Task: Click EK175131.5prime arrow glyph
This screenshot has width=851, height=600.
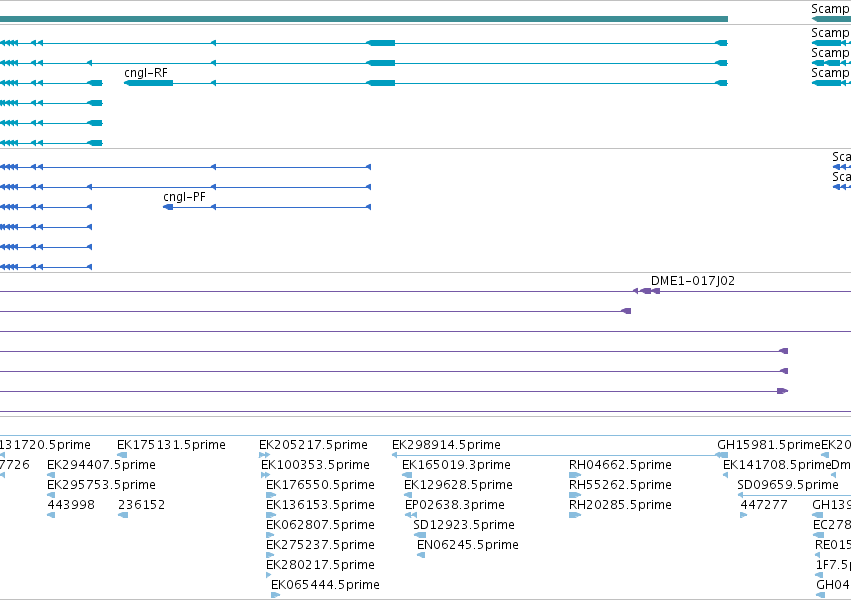Action: 122,455
